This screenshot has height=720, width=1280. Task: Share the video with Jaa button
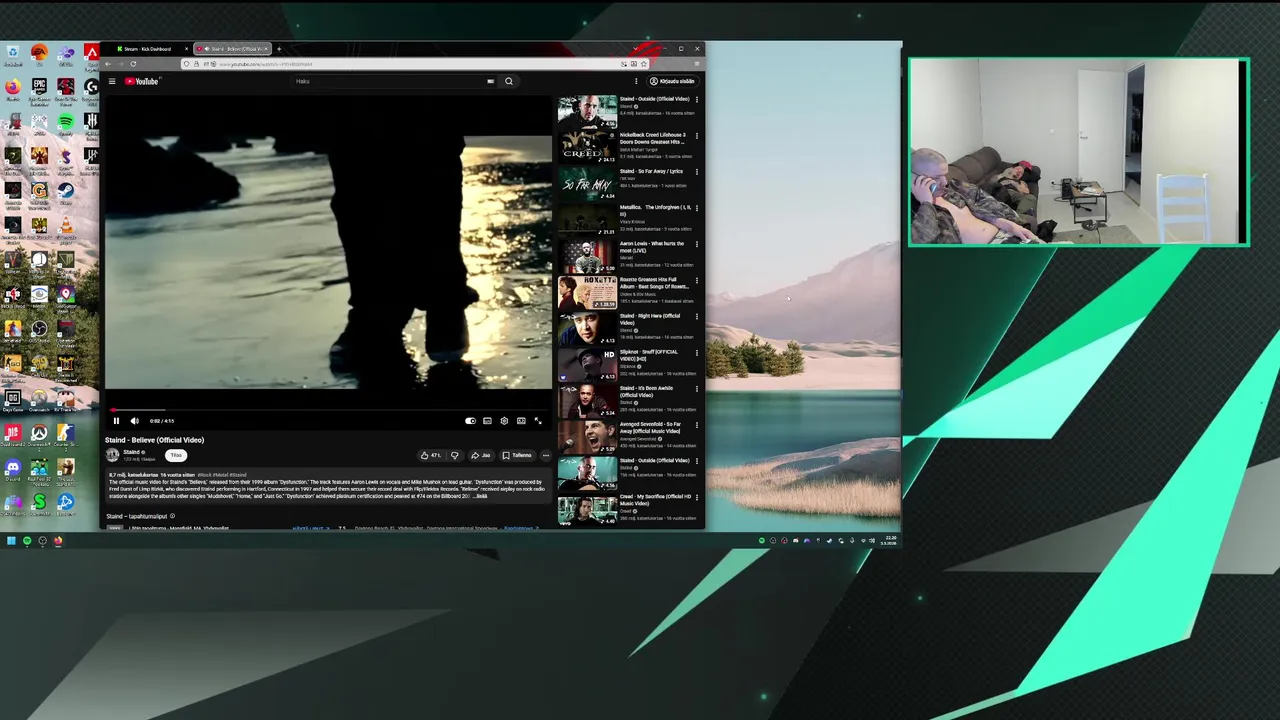481,455
